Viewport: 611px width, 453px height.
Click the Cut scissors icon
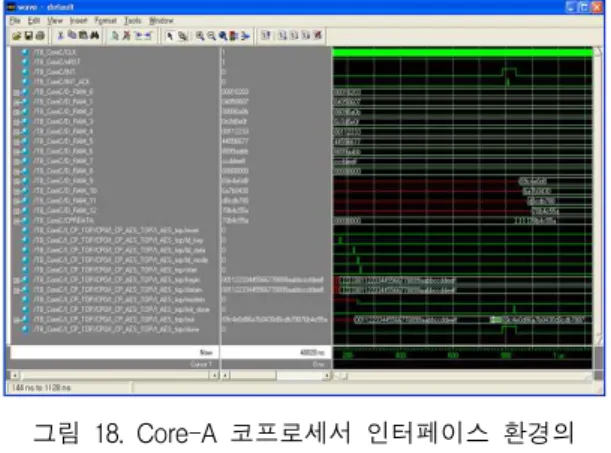[60, 36]
